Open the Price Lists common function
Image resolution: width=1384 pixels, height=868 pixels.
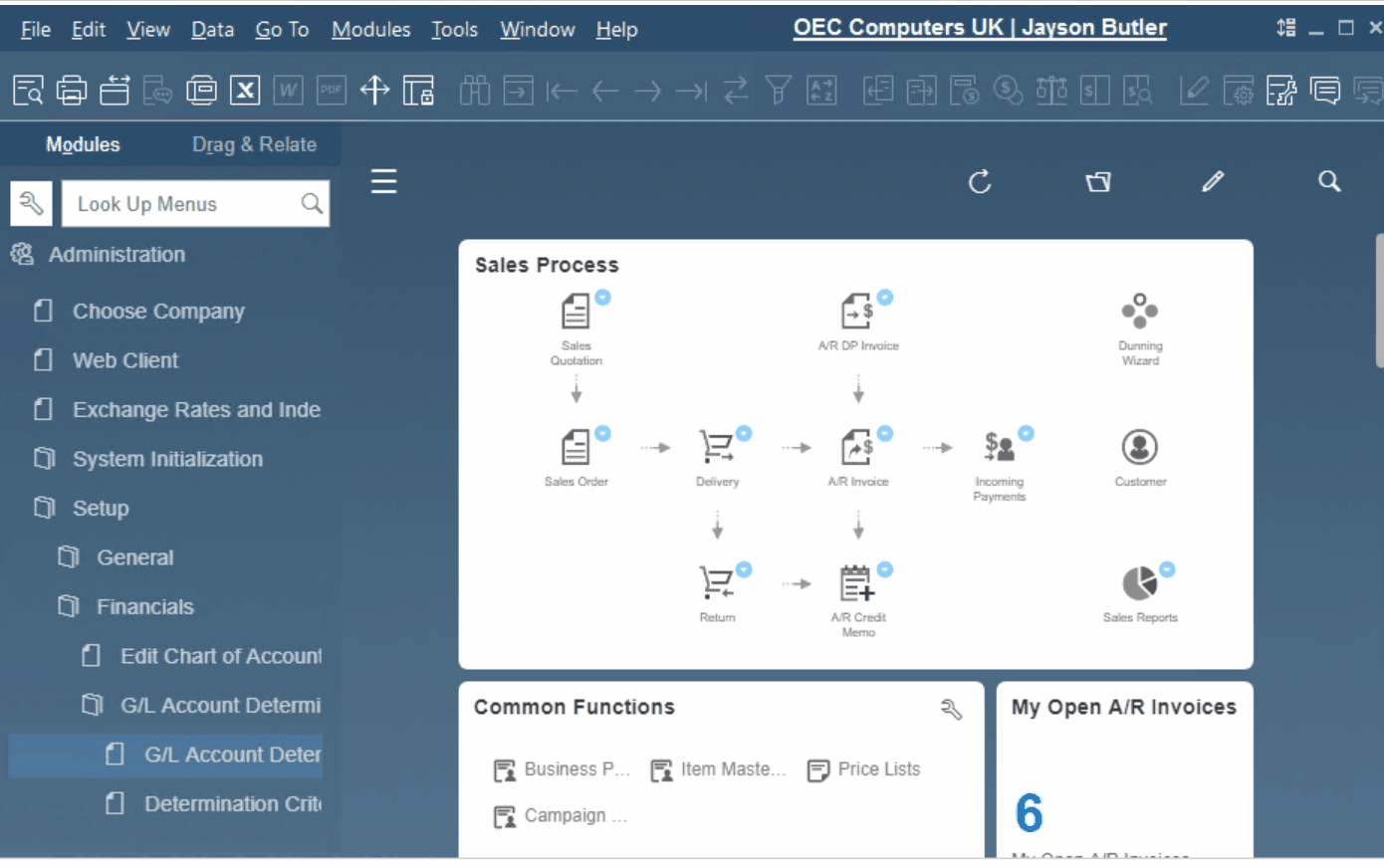click(864, 769)
